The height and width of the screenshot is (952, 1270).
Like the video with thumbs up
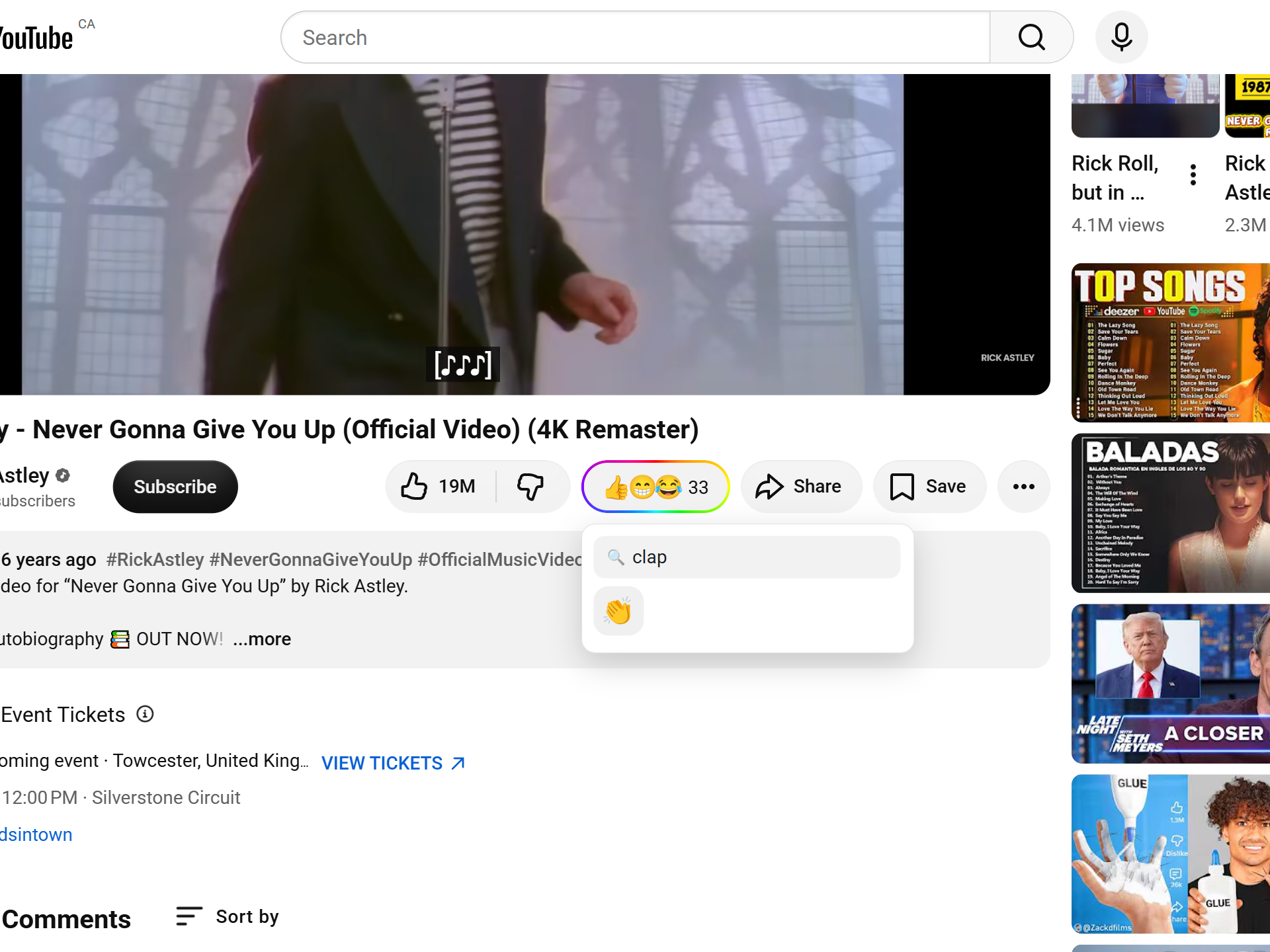click(x=439, y=487)
